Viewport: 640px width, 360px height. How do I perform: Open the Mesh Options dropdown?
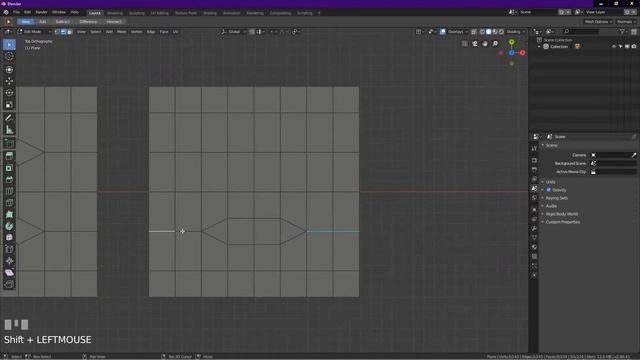(598, 22)
